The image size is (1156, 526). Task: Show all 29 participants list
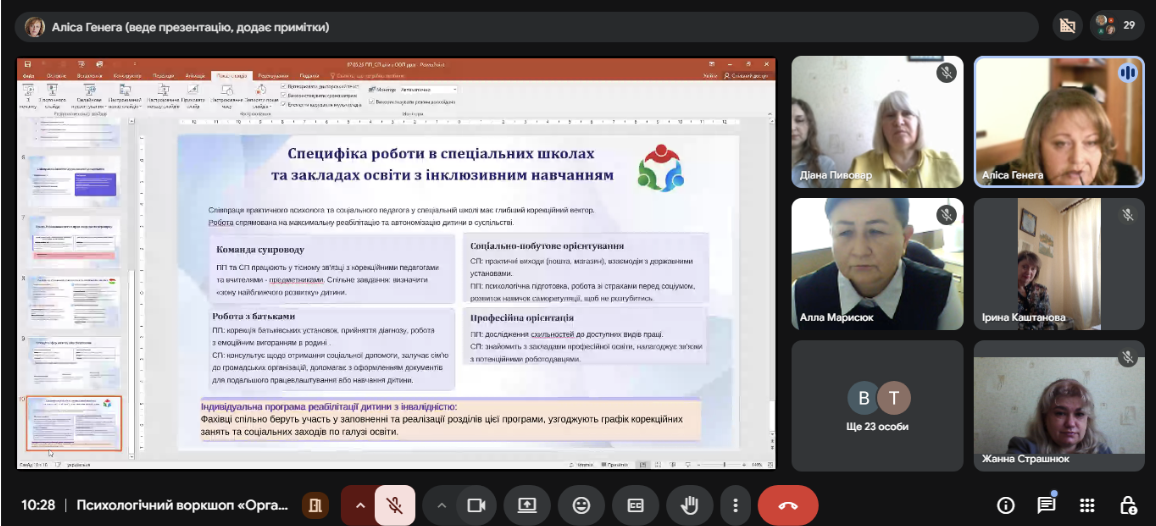point(1117,25)
